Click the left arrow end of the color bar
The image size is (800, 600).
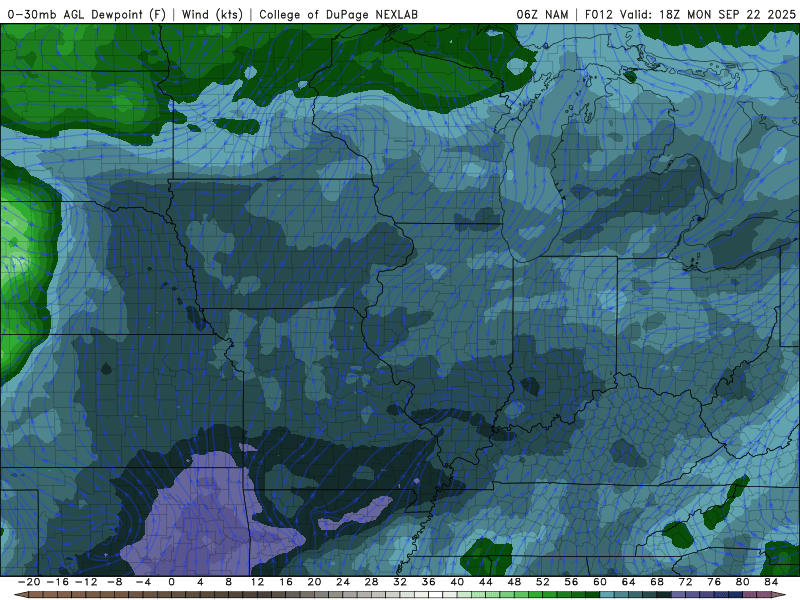click(x=20, y=595)
